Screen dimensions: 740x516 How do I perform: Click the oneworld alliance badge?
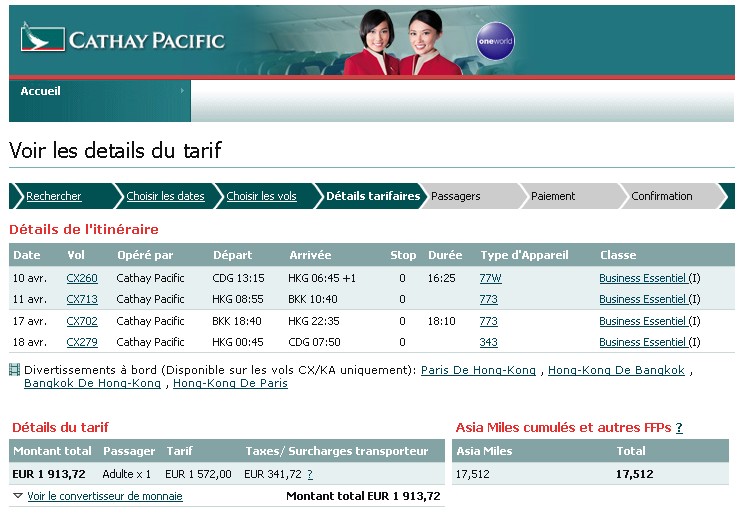pyautogui.click(x=496, y=42)
